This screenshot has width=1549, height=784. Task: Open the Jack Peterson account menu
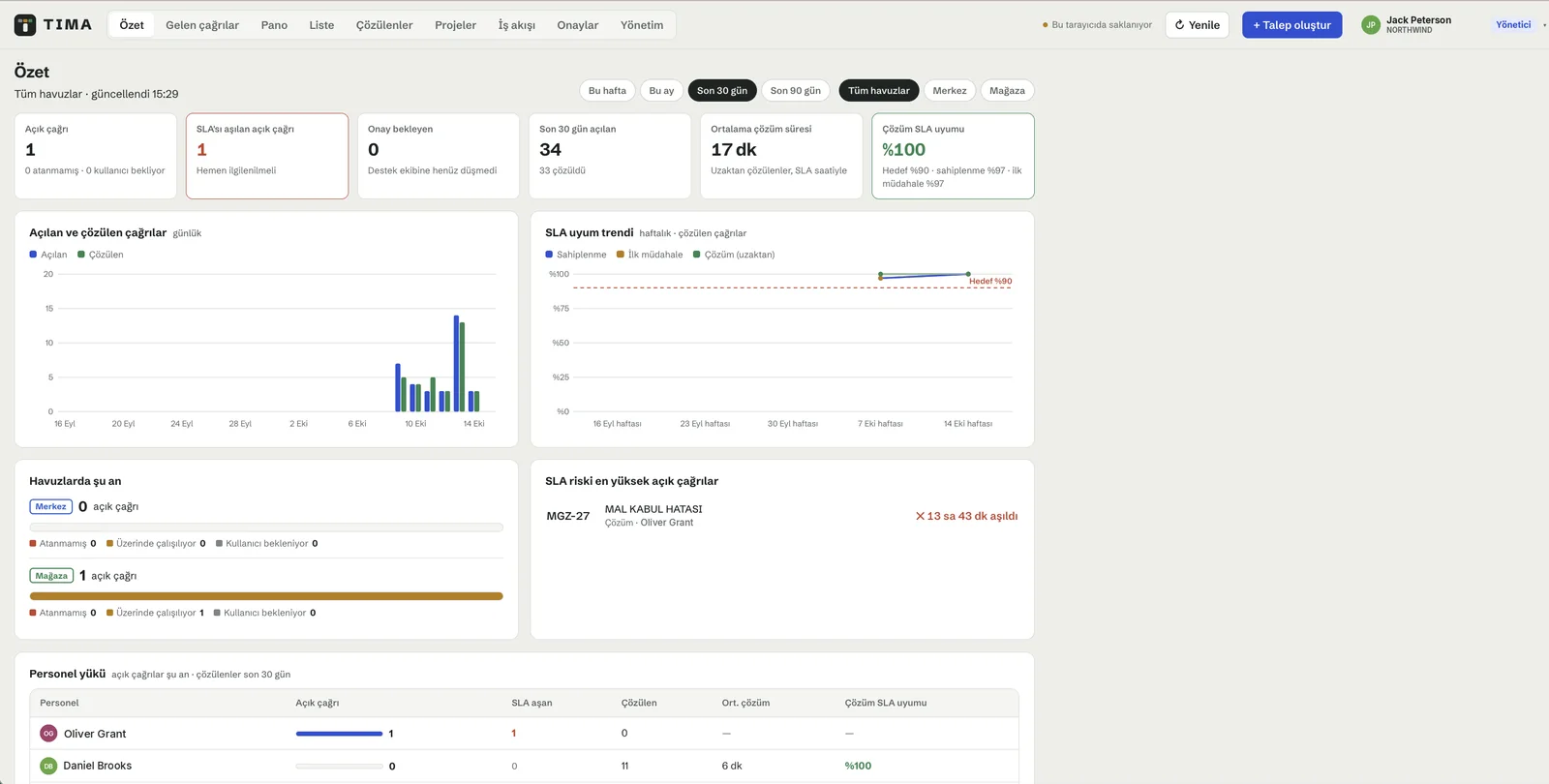(1418, 25)
